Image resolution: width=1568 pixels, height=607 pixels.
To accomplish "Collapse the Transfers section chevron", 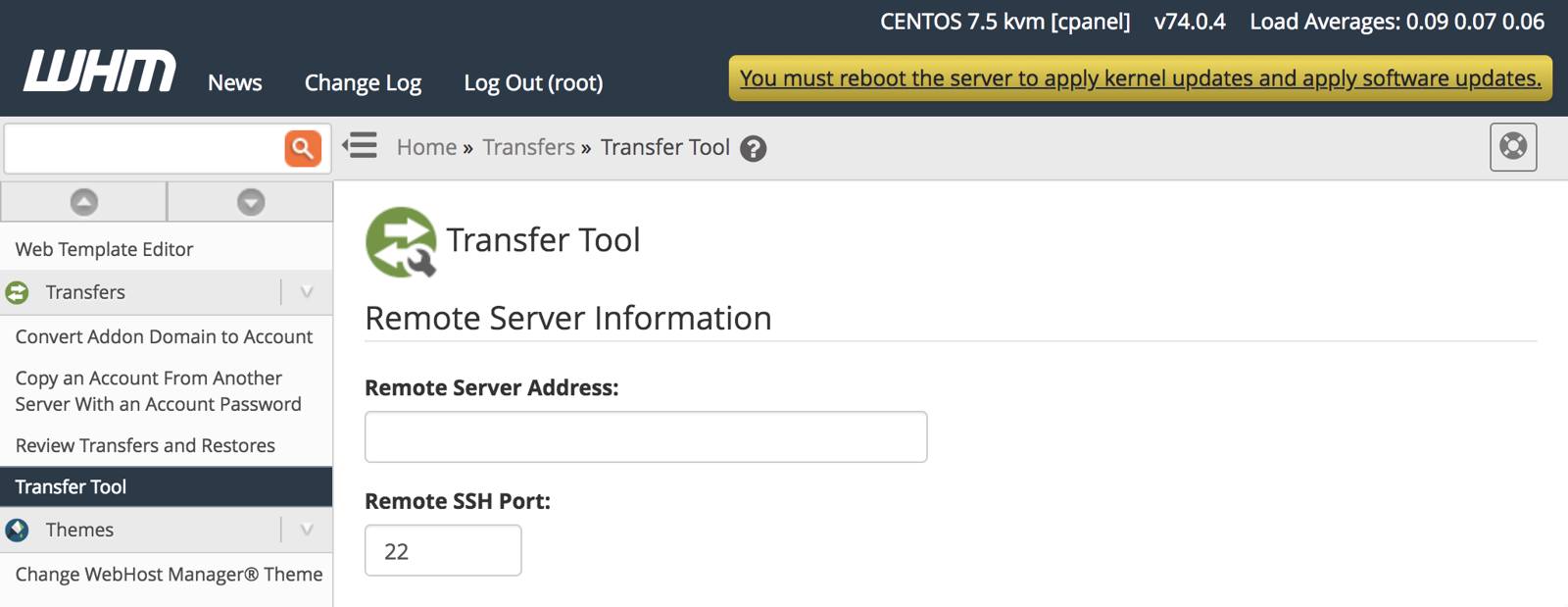I will click(x=306, y=292).
